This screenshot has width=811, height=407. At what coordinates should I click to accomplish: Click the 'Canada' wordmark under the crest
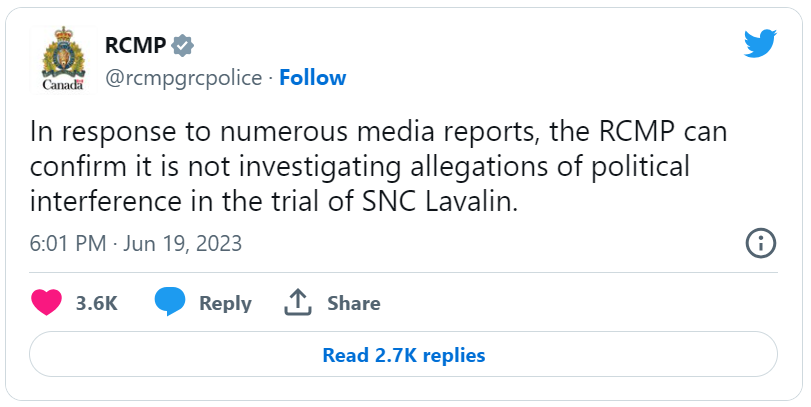(x=64, y=85)
